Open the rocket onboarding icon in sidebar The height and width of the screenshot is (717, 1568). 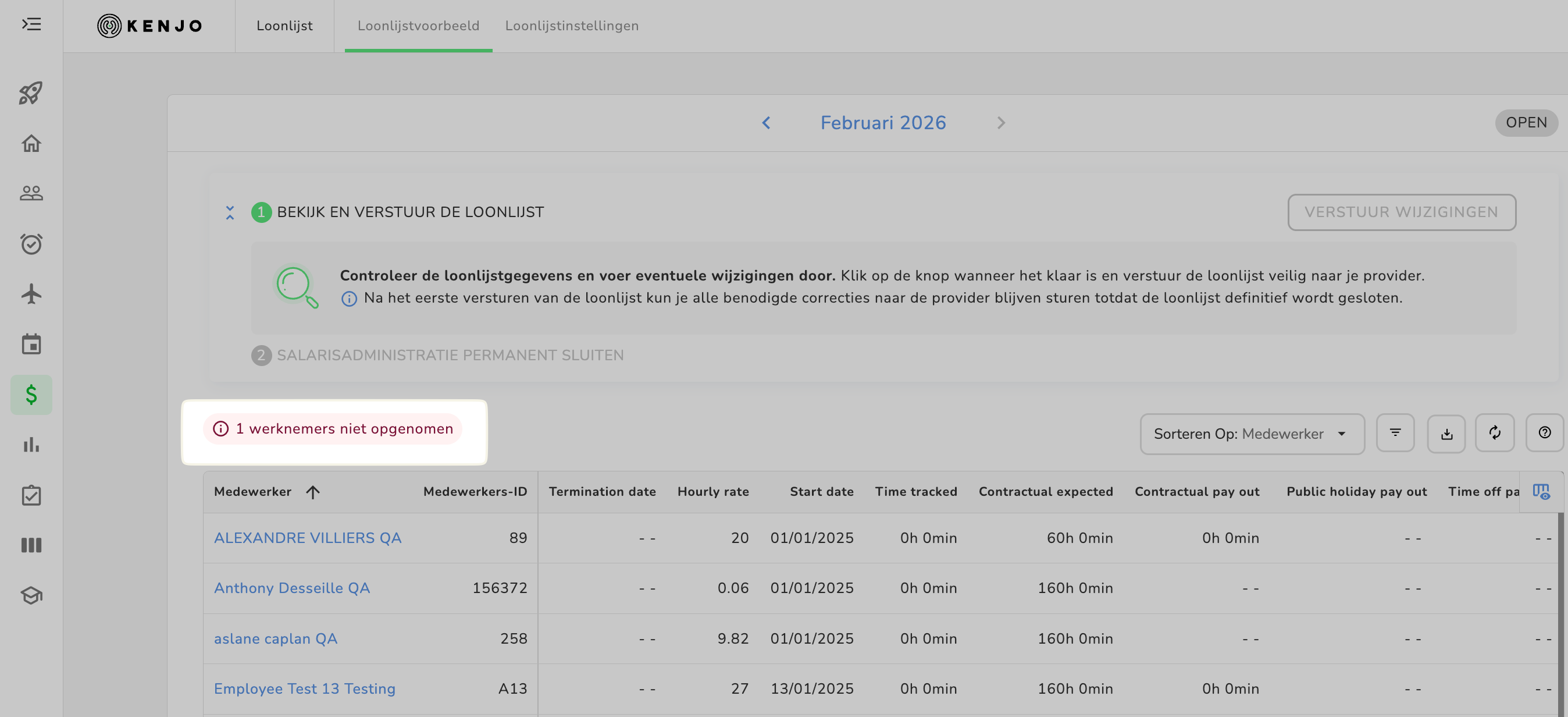click(x=31, y=93)
